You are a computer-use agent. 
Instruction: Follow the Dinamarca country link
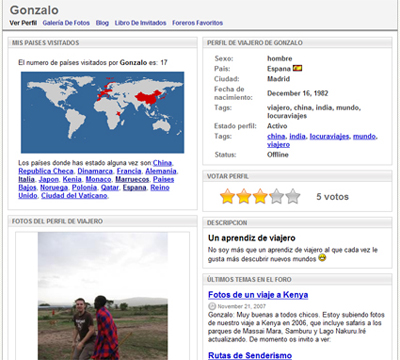(x=95, y=171)
